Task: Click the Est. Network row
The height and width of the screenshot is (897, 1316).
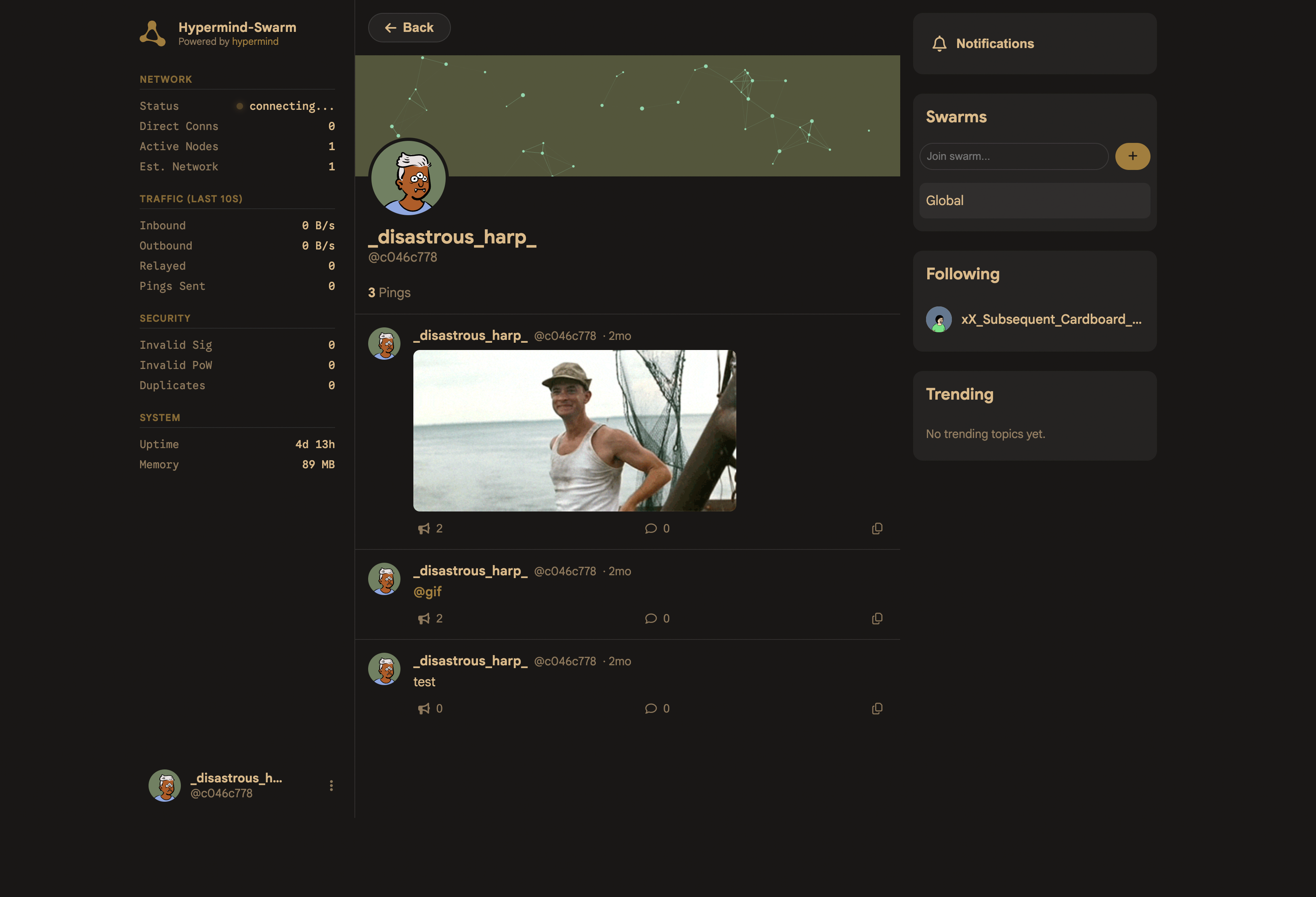Action: pyautogui.click(x=237, y=166)
